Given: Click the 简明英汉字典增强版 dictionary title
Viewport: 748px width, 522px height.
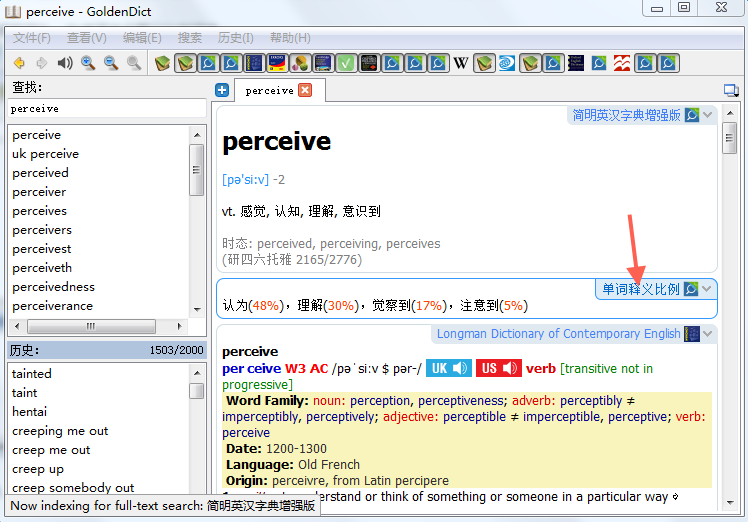Looking at the screenshot, I should pyautogui.click(x=626, y=115).
